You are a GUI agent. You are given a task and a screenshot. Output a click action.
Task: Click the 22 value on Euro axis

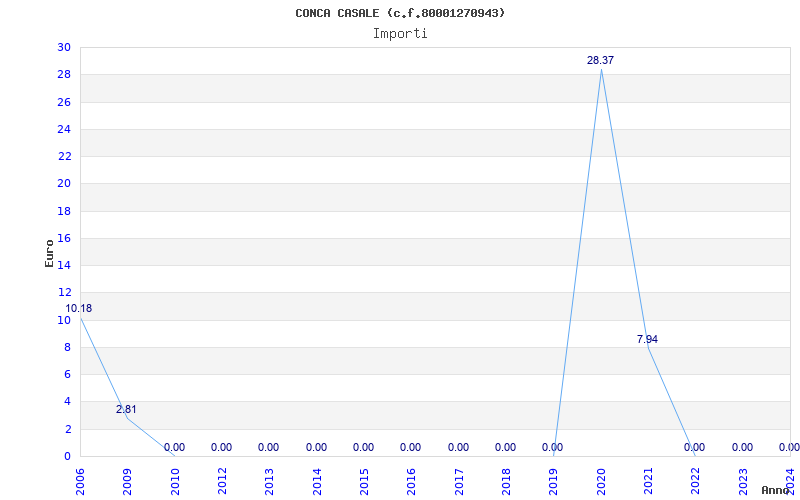click(64, 156)
